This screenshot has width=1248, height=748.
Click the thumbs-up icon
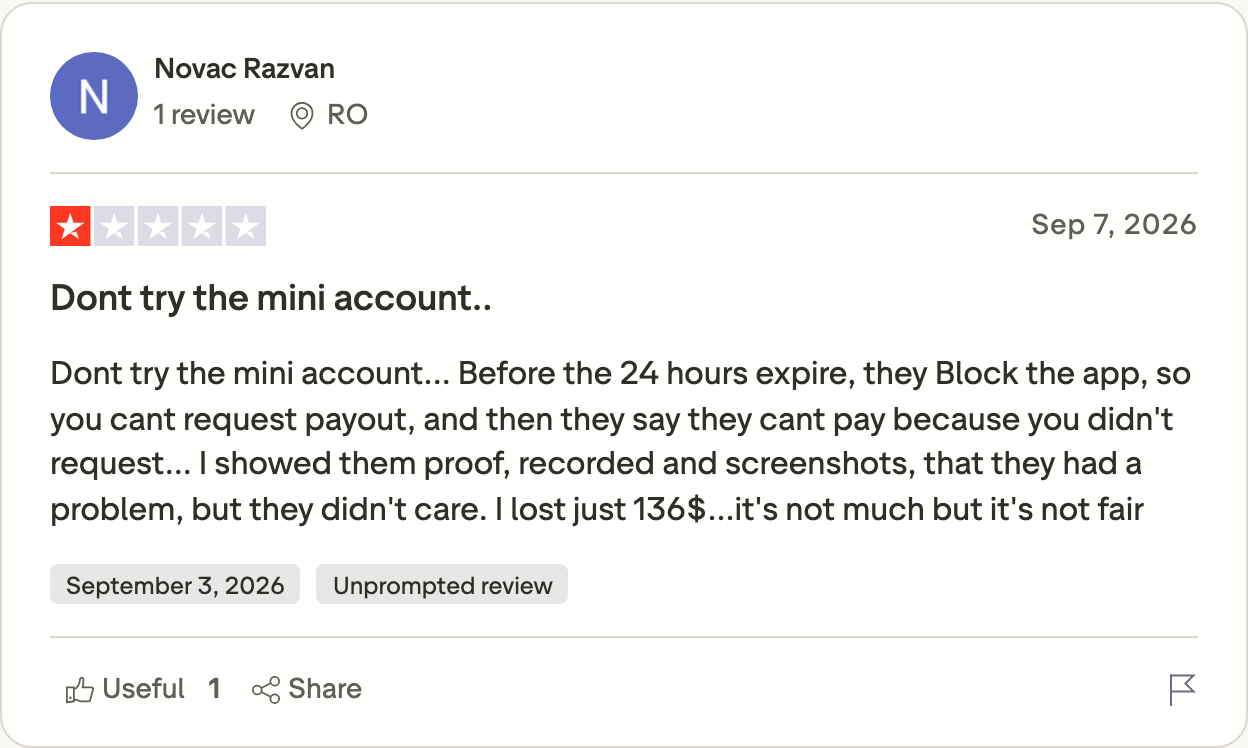pyautogui.click(x=79, y=690)
